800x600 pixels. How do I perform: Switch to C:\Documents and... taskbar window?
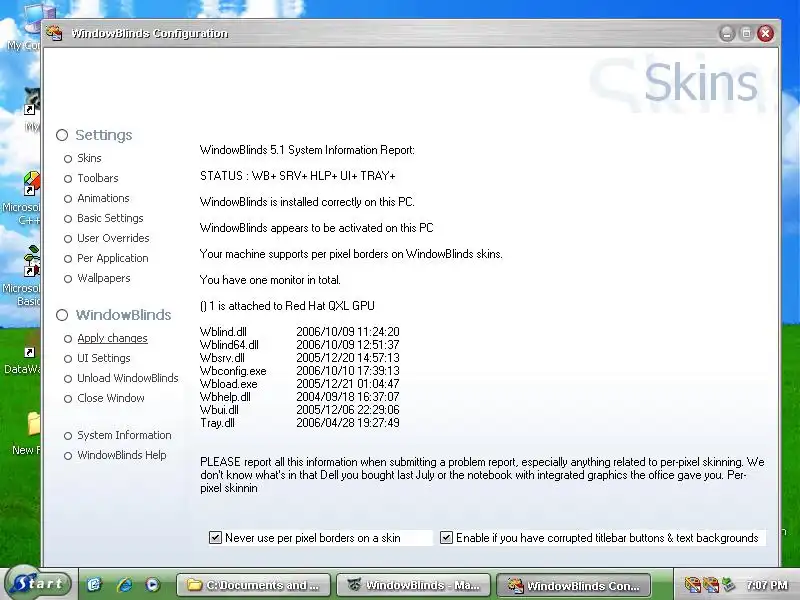pyautogui.click(x=254, y=585)
